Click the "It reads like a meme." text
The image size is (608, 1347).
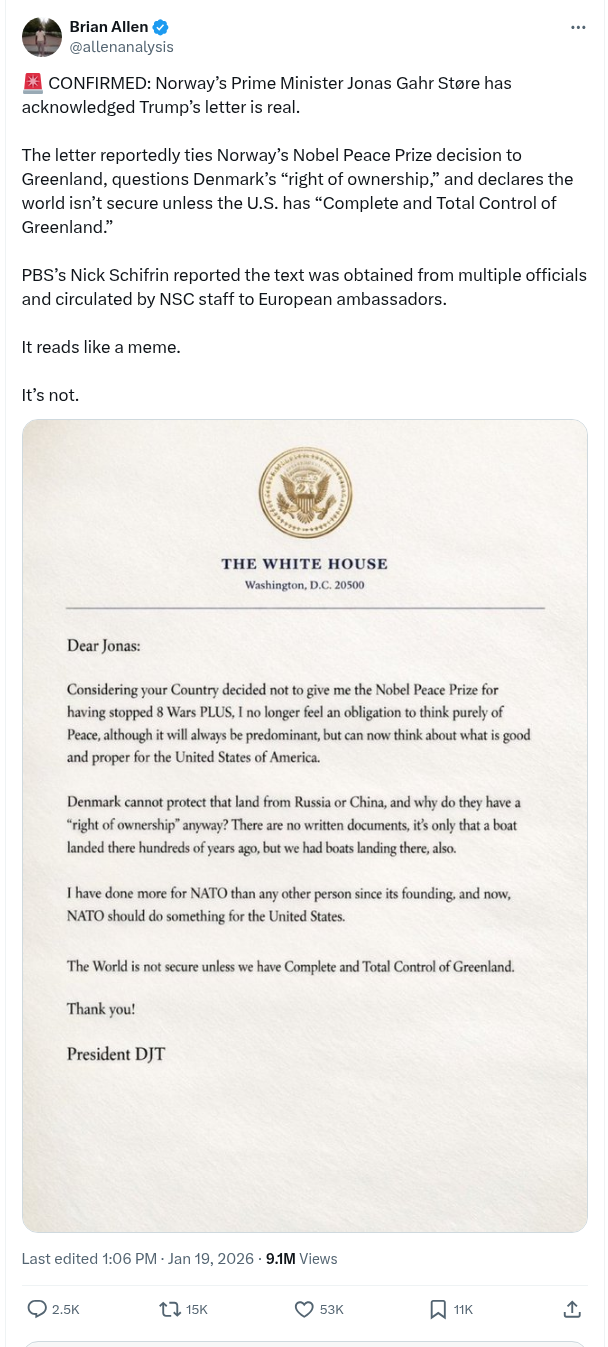coord(101,347)
